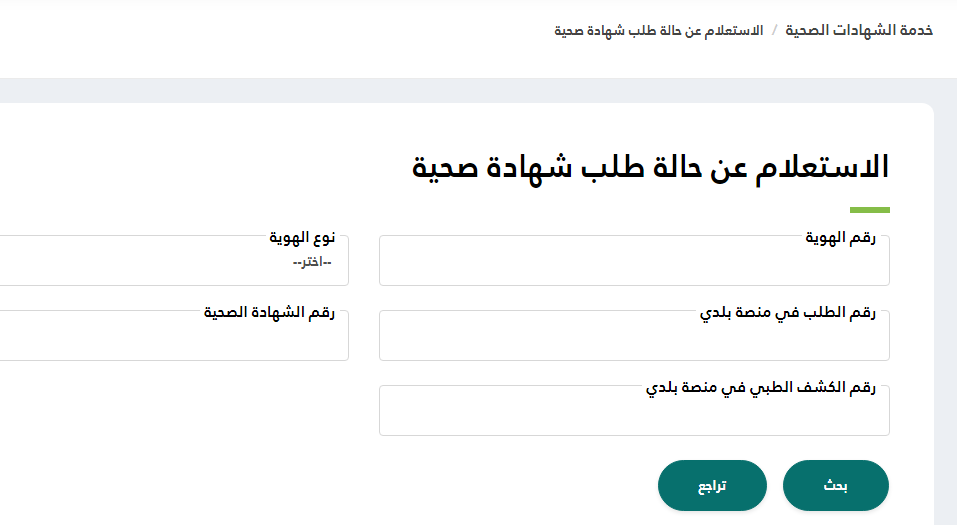Click the نوع الهوية label text
The image size is (957, 525).
(x=302, y=237)
